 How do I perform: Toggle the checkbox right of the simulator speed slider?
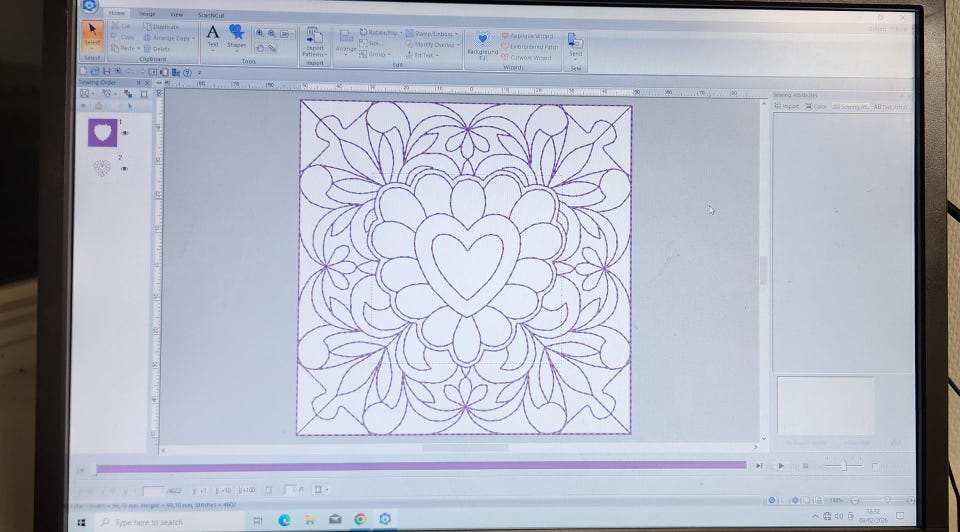(875, 466)
